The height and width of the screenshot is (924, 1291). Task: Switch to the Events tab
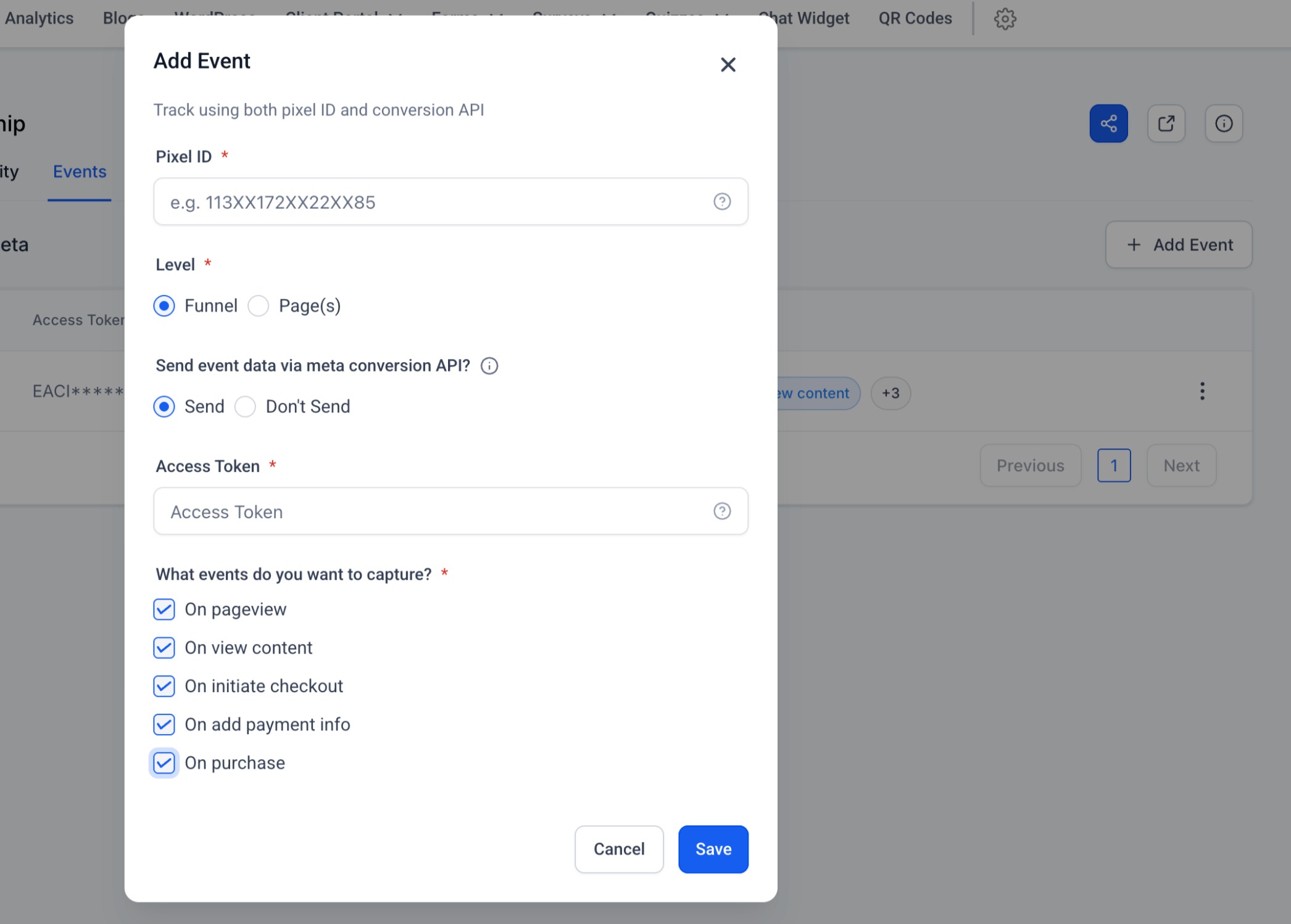(80, 171)
